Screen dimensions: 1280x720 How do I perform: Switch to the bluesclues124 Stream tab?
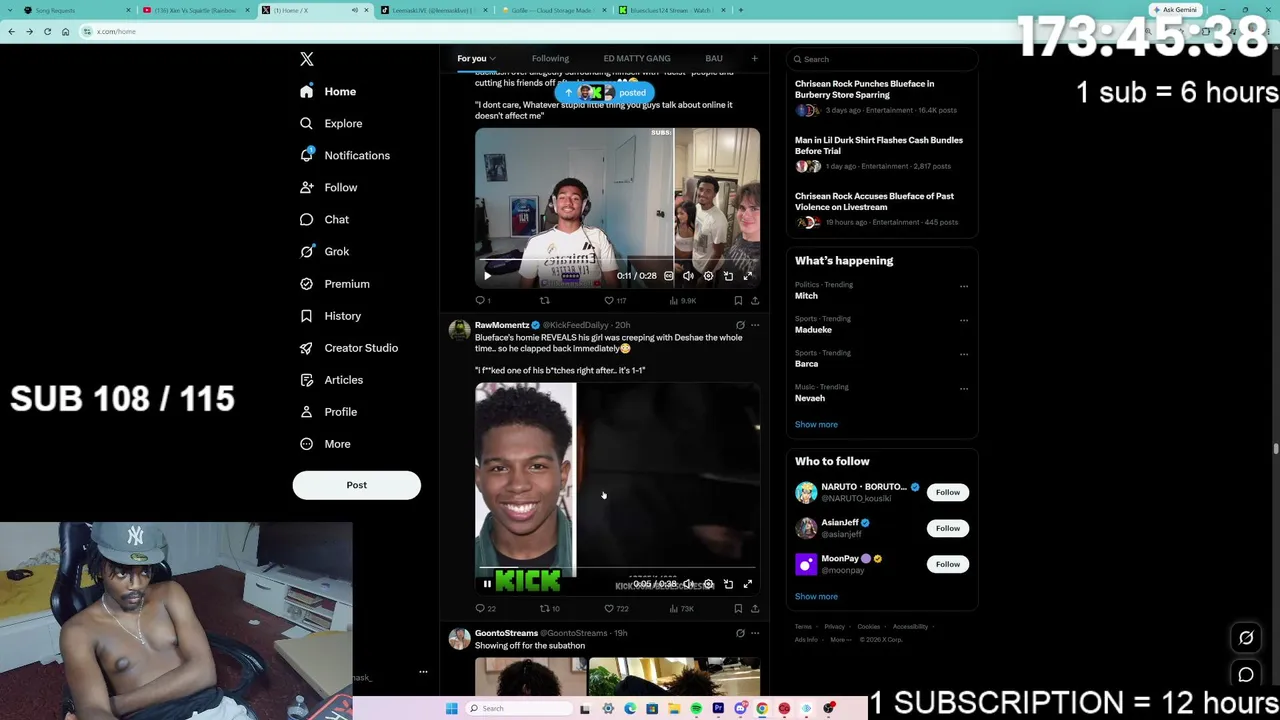[x=671, y=10]
